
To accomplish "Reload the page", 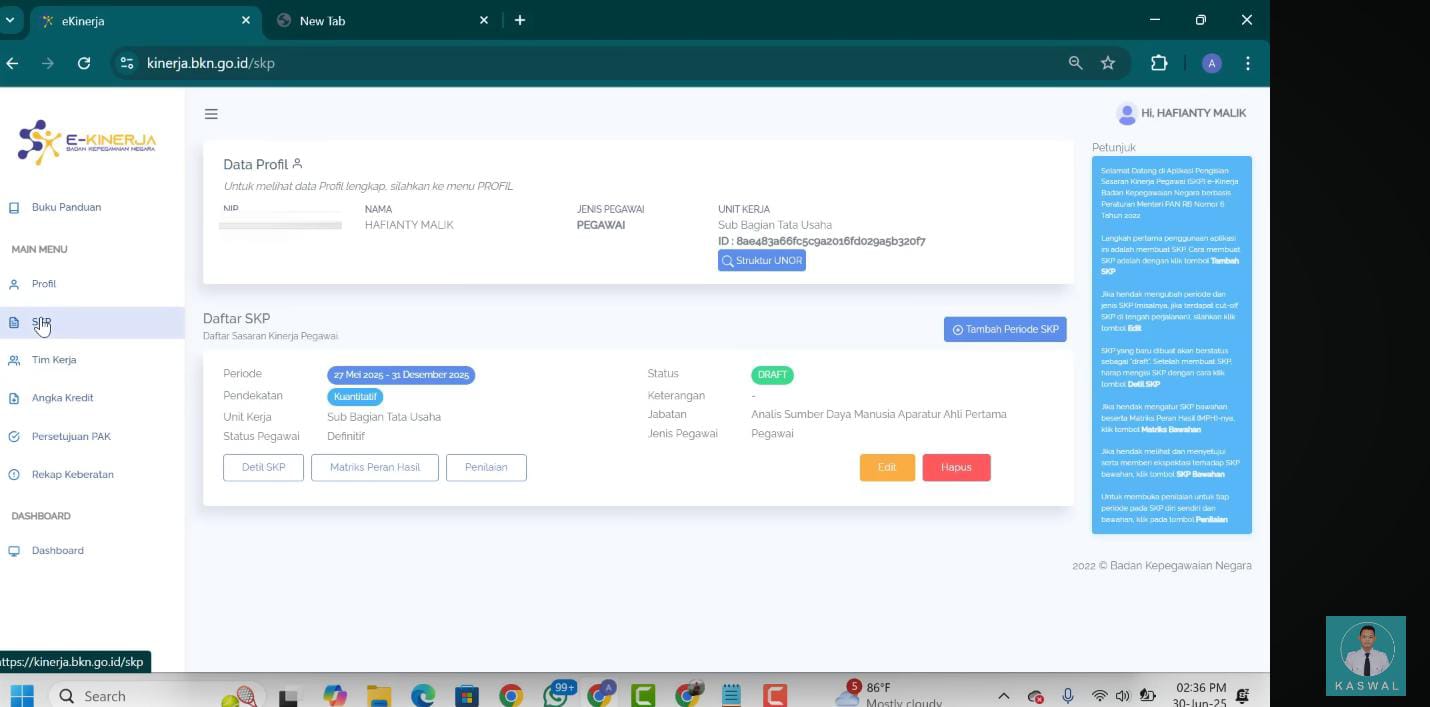I will pyautogui.click(x=84, y=63).
